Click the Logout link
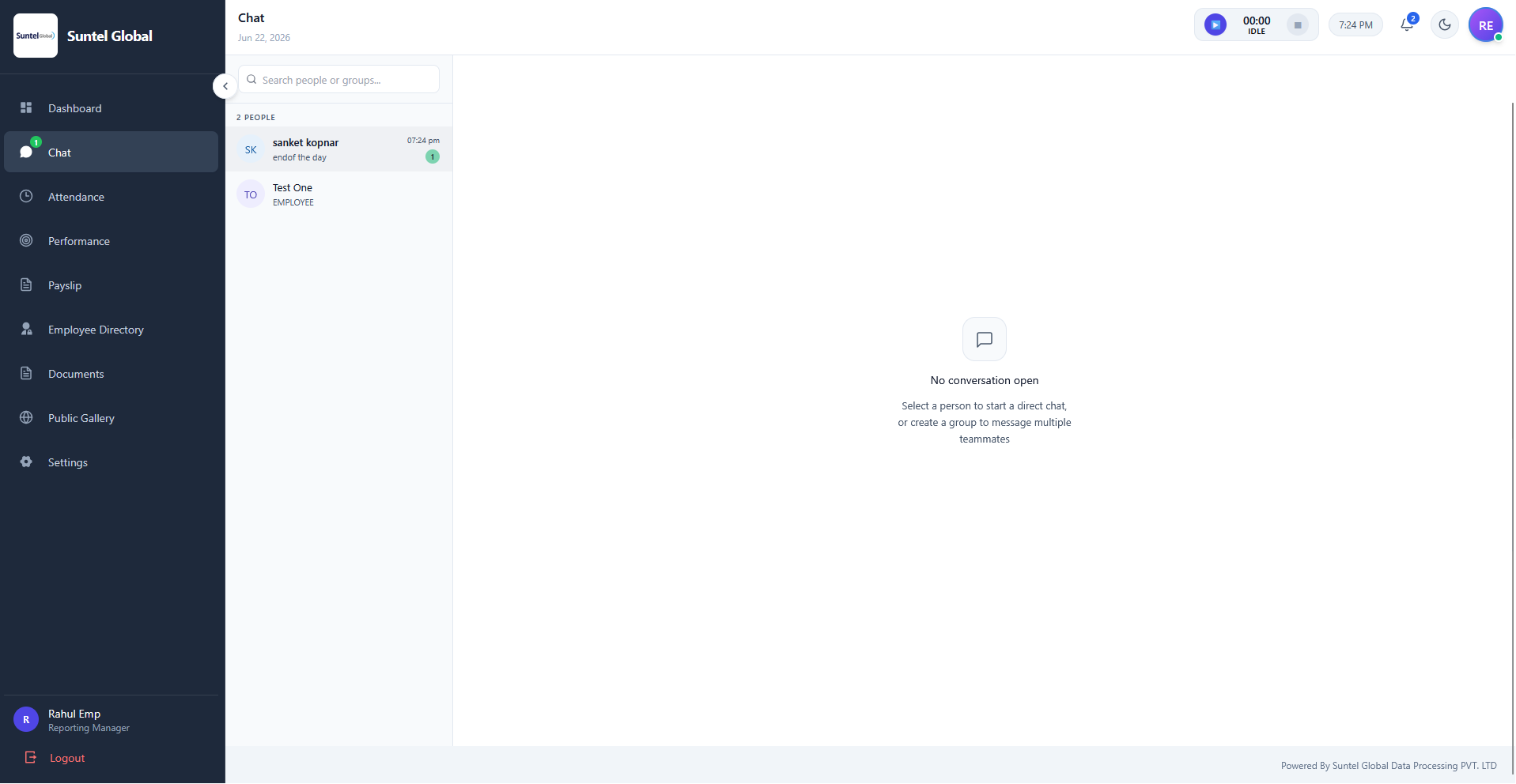This screenshot has height=784, width=1516. click(x=67, y=758)
